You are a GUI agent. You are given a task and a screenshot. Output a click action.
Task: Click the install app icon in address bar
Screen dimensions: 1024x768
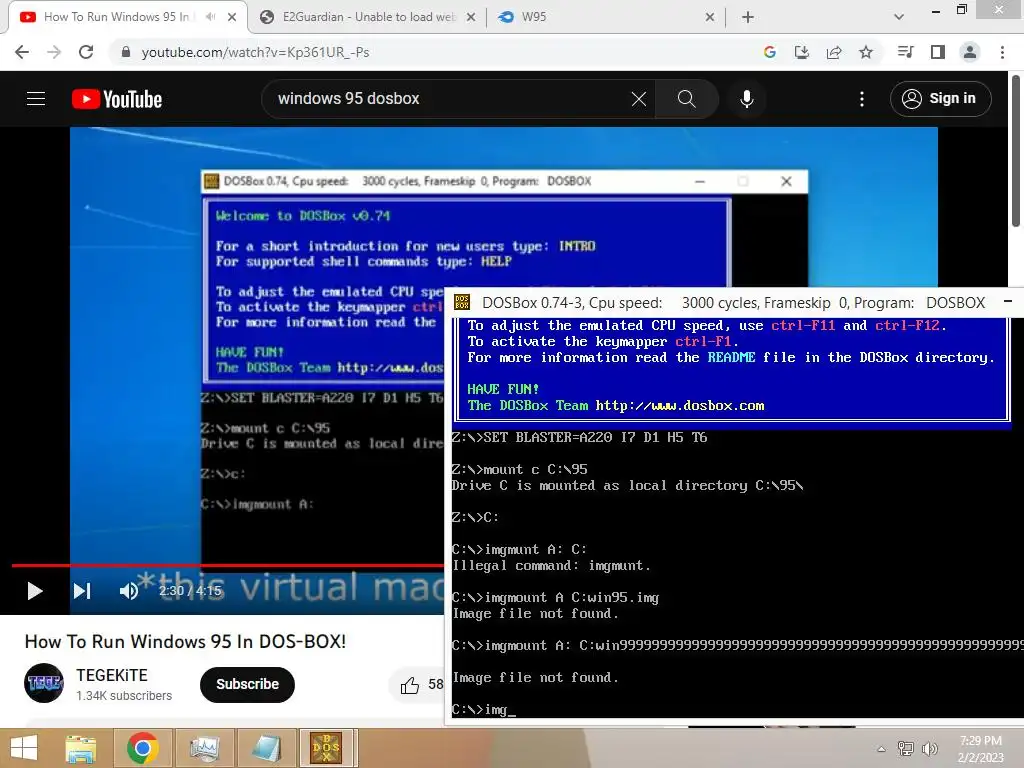802,52
